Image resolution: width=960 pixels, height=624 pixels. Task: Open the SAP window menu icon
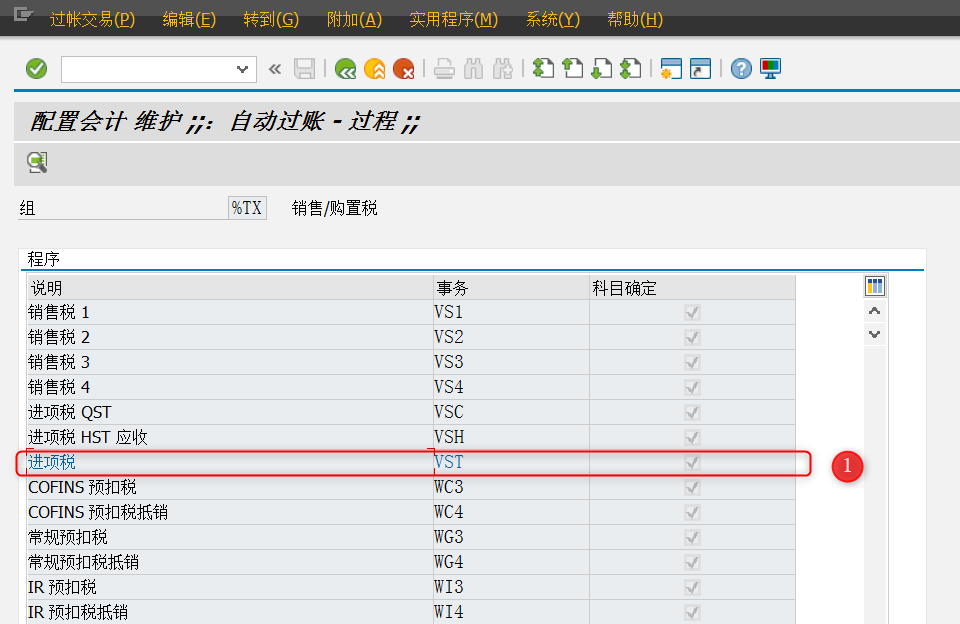tap(23, 13)
